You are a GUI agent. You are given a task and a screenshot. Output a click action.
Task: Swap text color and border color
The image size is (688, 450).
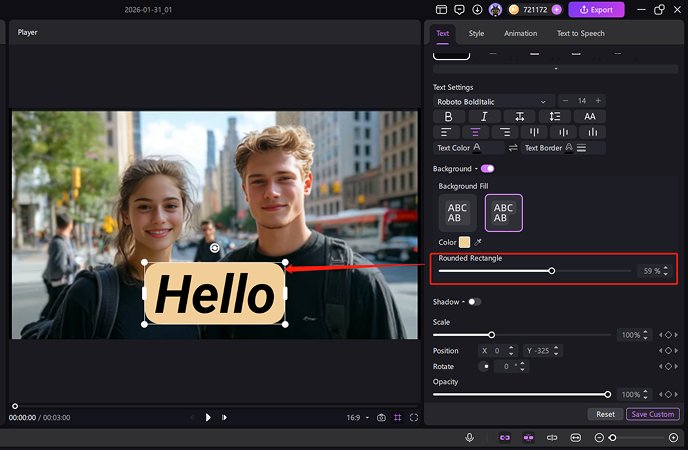pos(512,148)
